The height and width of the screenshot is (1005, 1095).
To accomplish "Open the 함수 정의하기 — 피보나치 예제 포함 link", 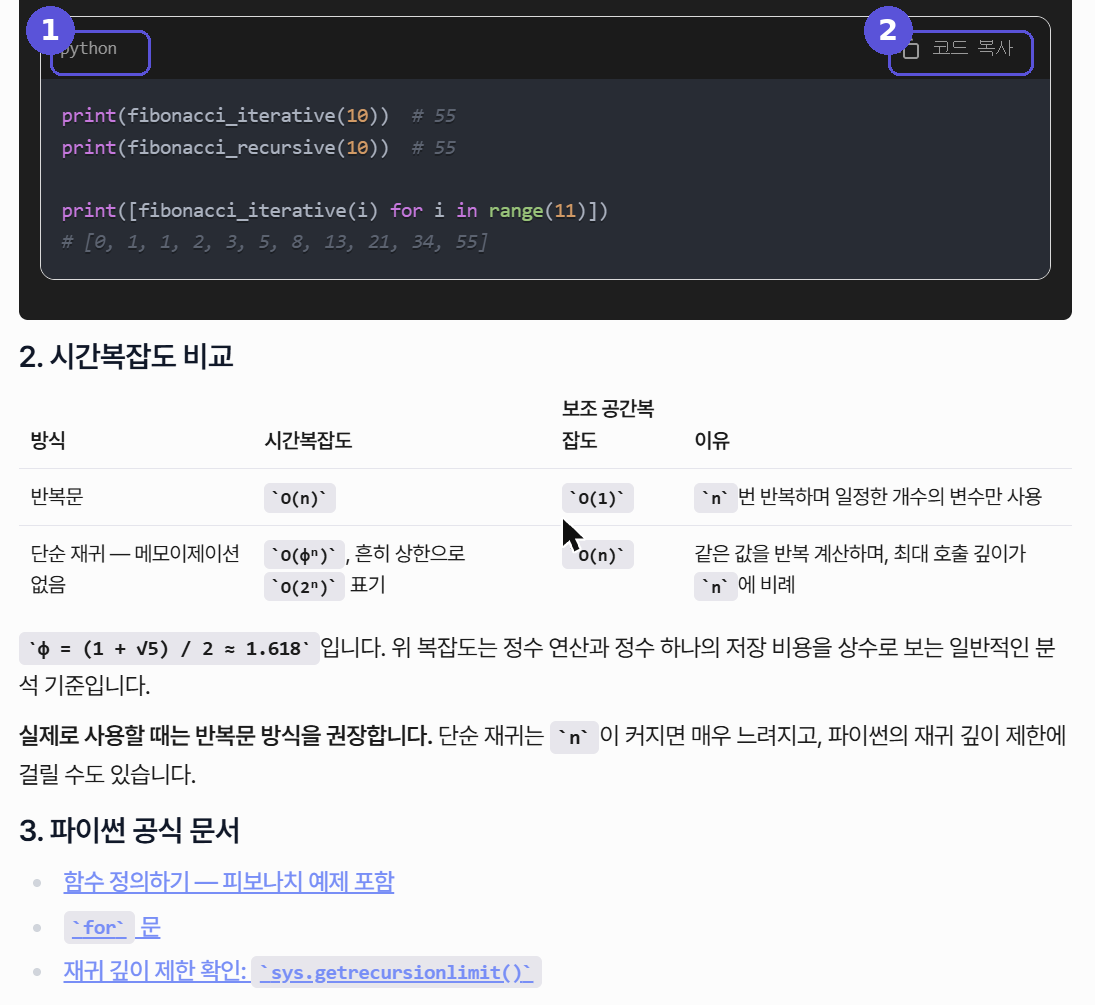I will pos(228,881).
